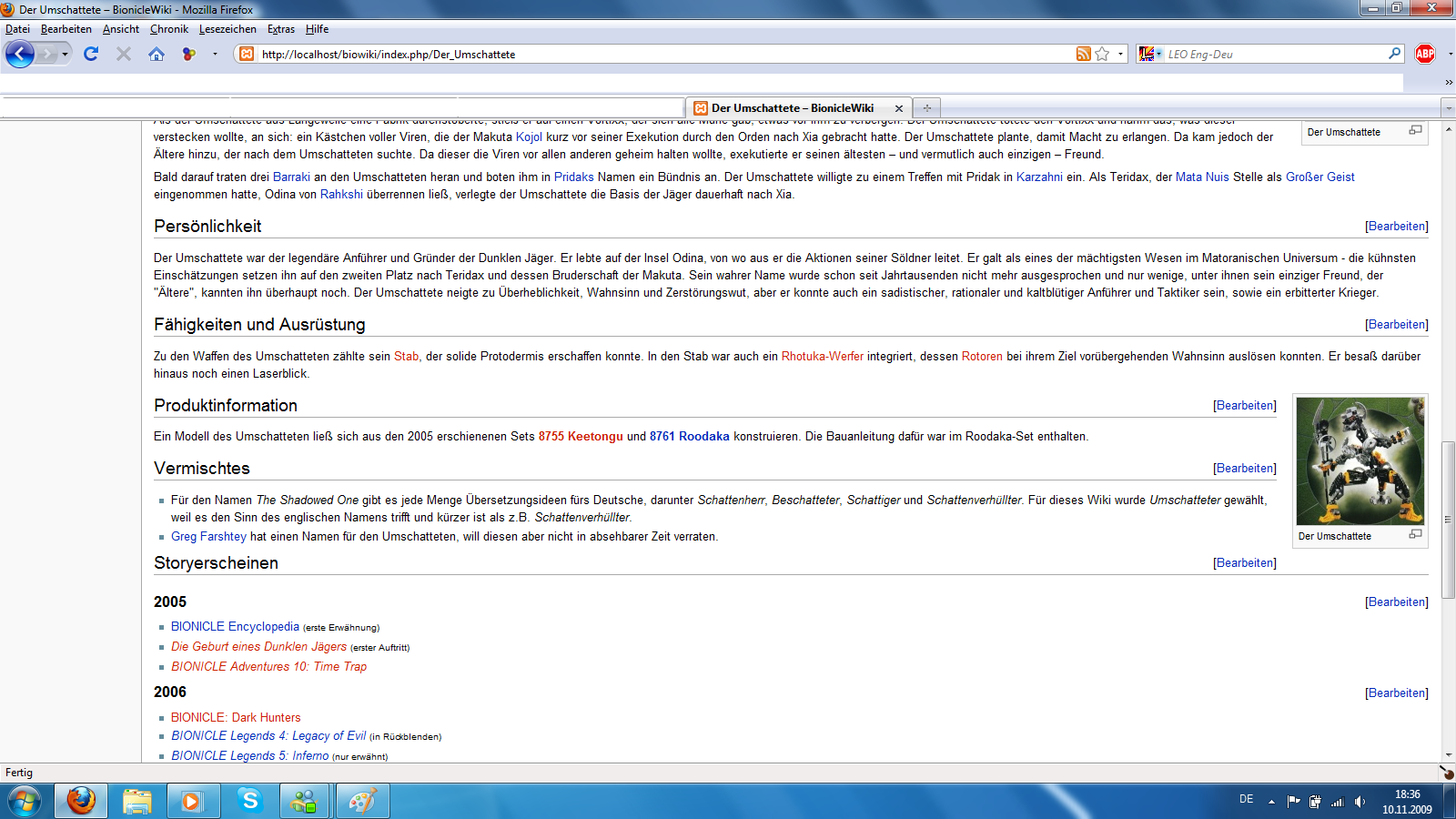Open the 8761 Roodaka link

tap(689, 436)
